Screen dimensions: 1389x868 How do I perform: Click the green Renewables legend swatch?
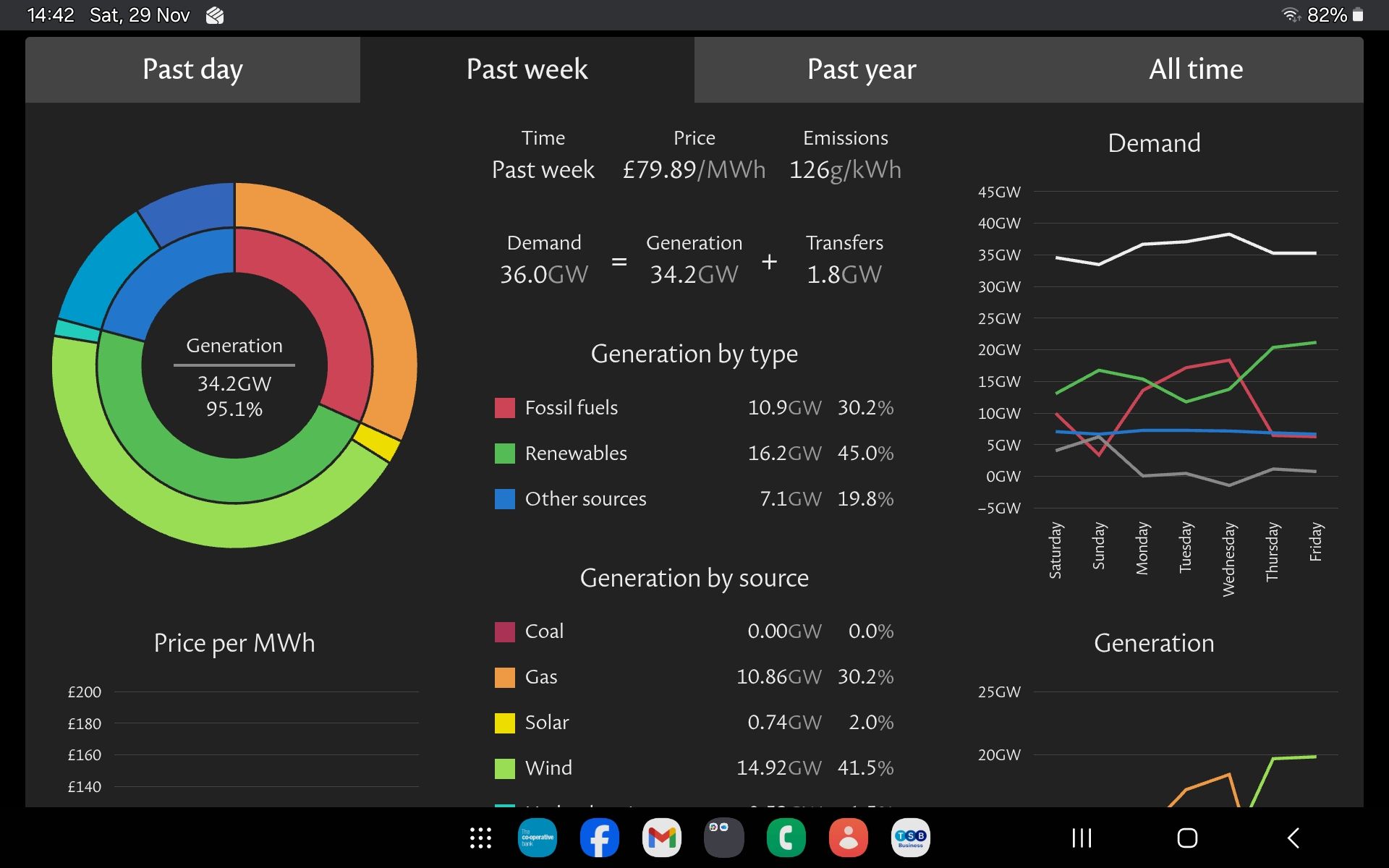click(504, 454)
